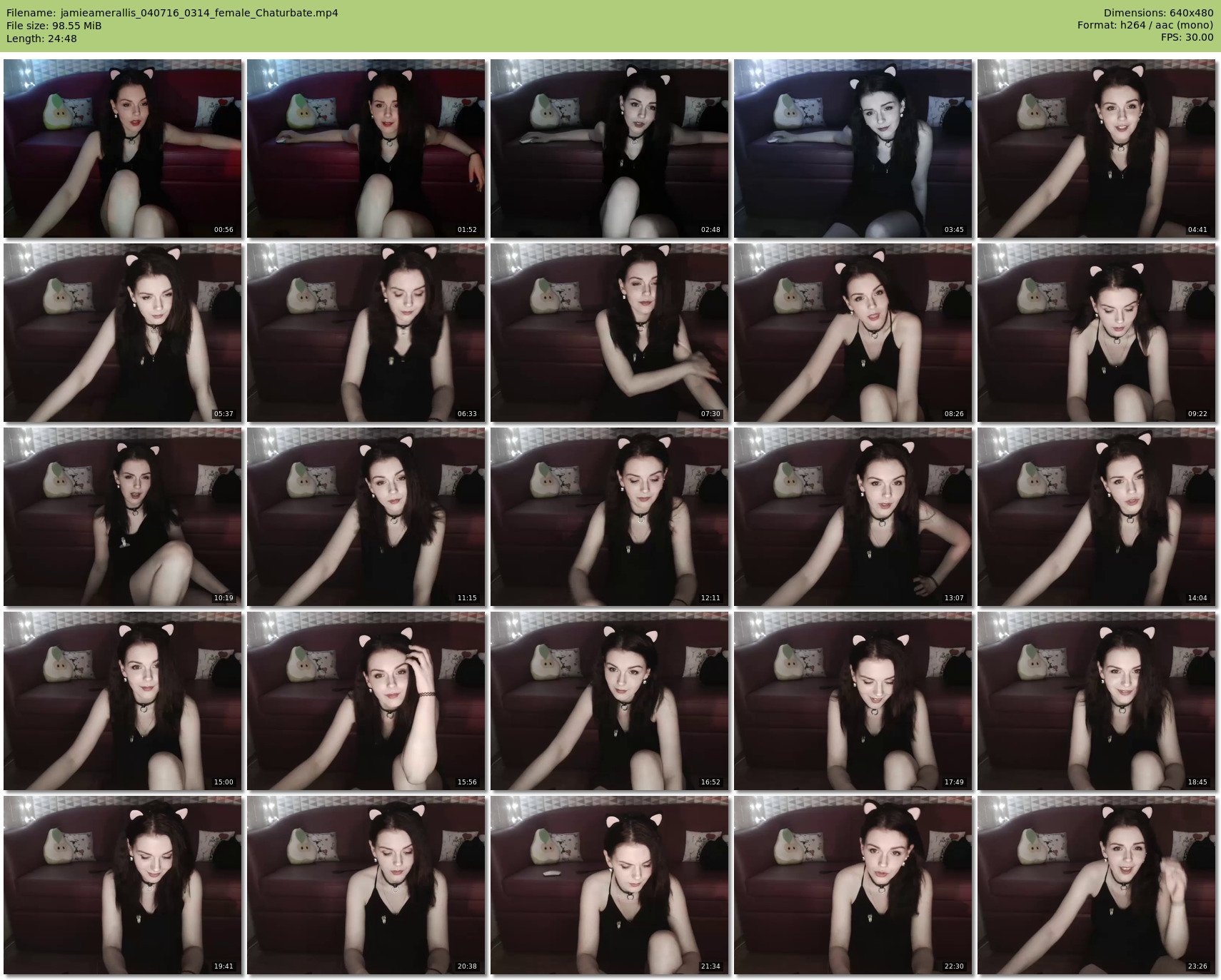Viewport: 1221px width, 980px height.
Task: Choose the 22:30 preview frame
Action: [853, 885]
